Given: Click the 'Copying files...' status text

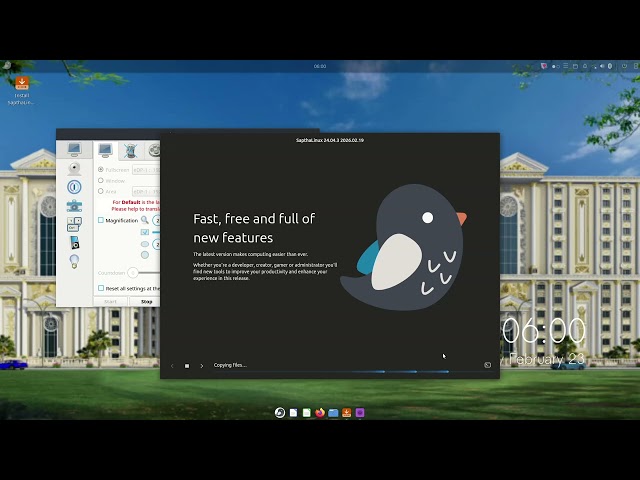Looking at the screenshot, I should click(230, 365).
